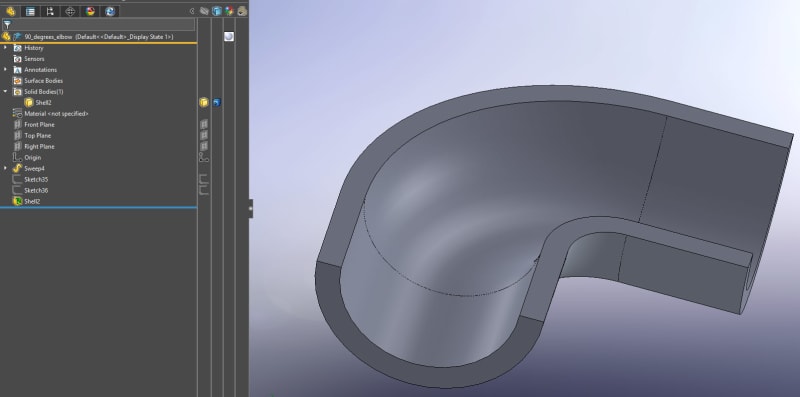This screenshot has height=397, width=800.
Task: Open the FeatureManager design tree tab
Action: pos(10,11)
